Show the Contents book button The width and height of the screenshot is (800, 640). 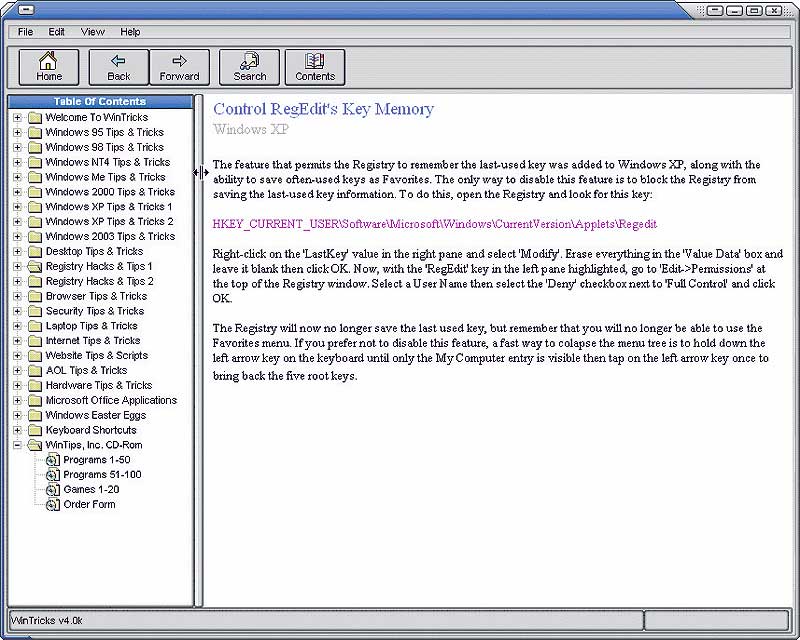coord(315,67)
